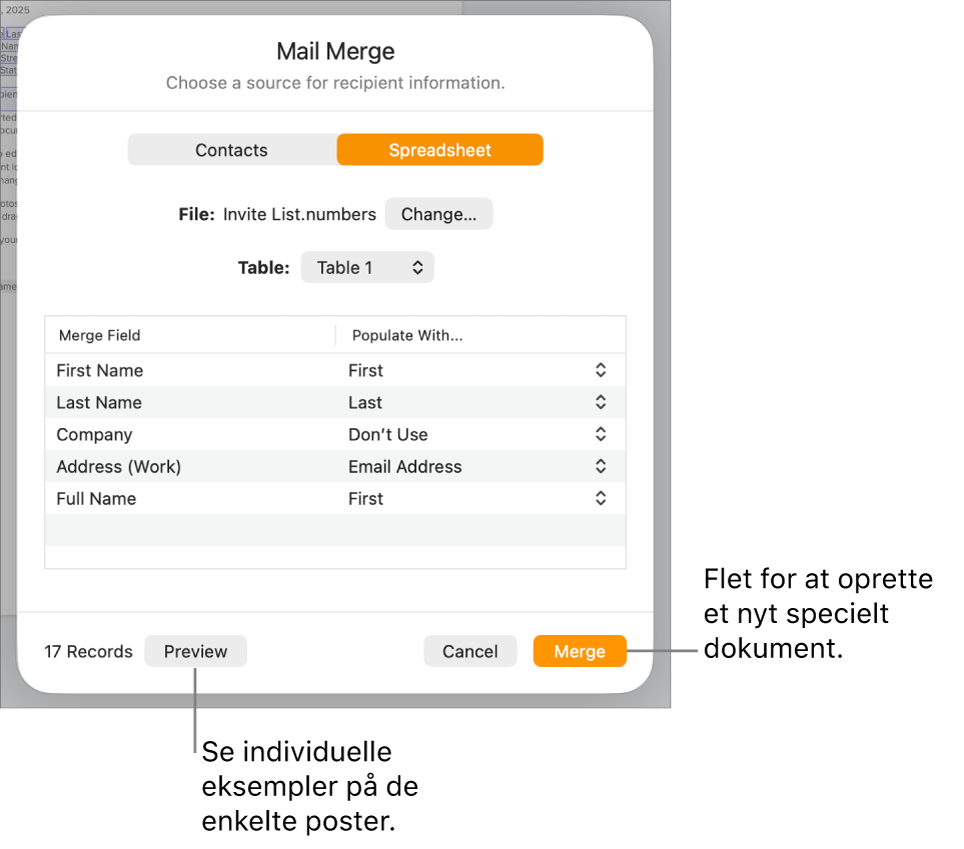Select the Full Name merge field row

(336, 498)
